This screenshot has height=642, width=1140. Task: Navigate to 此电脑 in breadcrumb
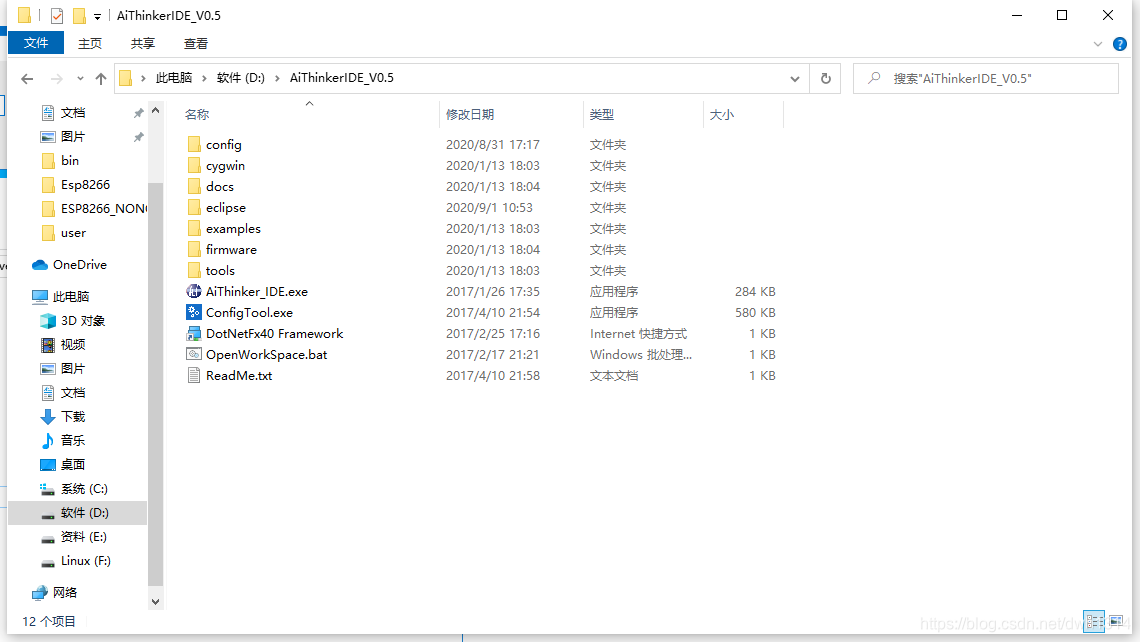(174, 78)
